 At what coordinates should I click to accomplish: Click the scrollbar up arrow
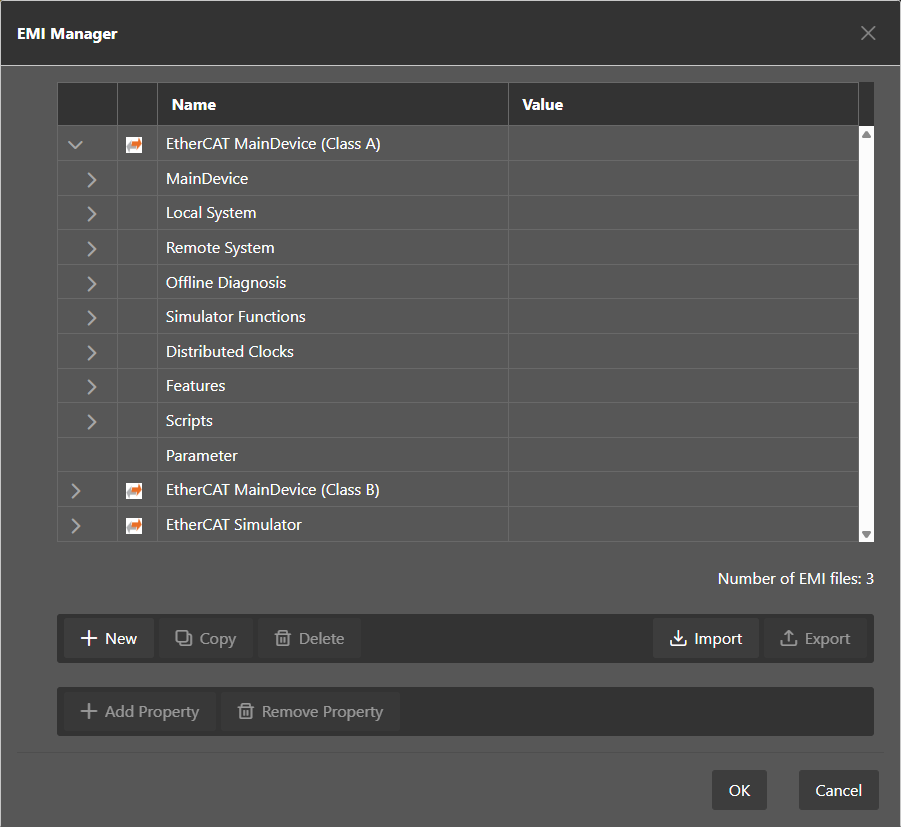(866, 134)
